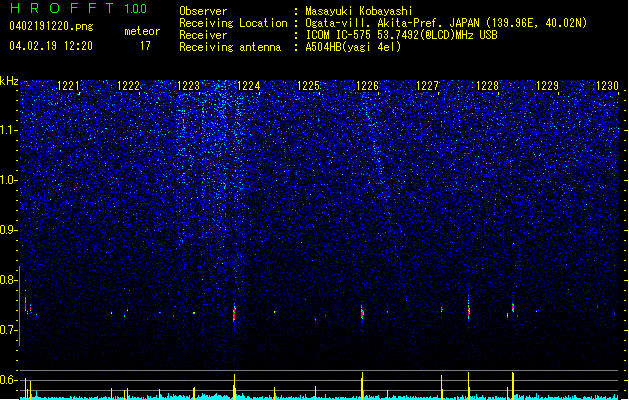Click the 1223 time marker
This screenshot has width=629, height=400.
(188, 86)
